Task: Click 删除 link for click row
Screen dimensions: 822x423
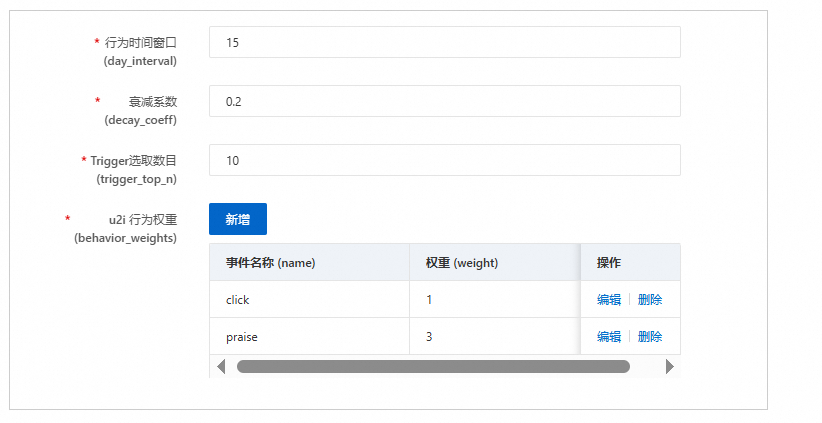Action: tap(650, 299)
